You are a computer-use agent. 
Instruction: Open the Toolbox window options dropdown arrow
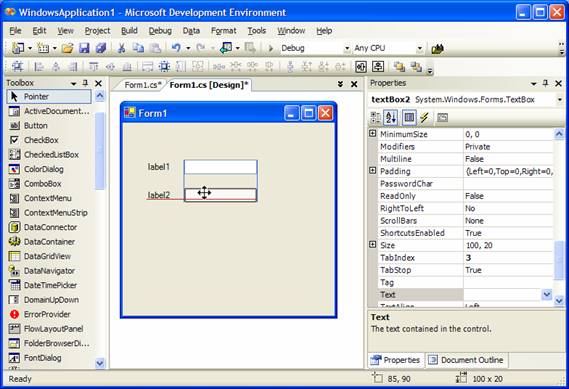73,83
